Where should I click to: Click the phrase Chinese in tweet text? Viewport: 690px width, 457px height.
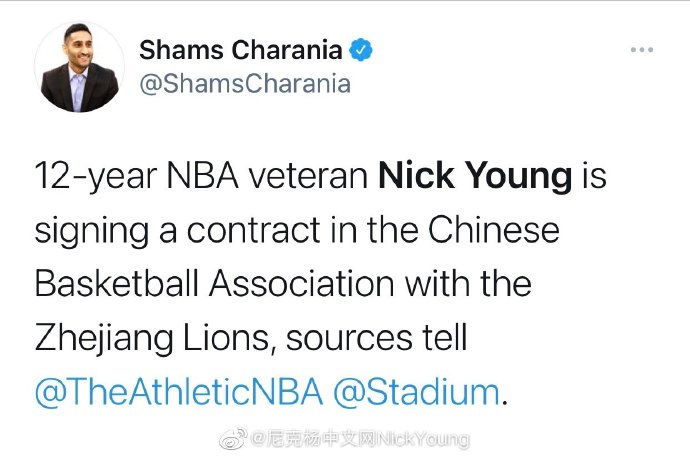pos(494,230)
